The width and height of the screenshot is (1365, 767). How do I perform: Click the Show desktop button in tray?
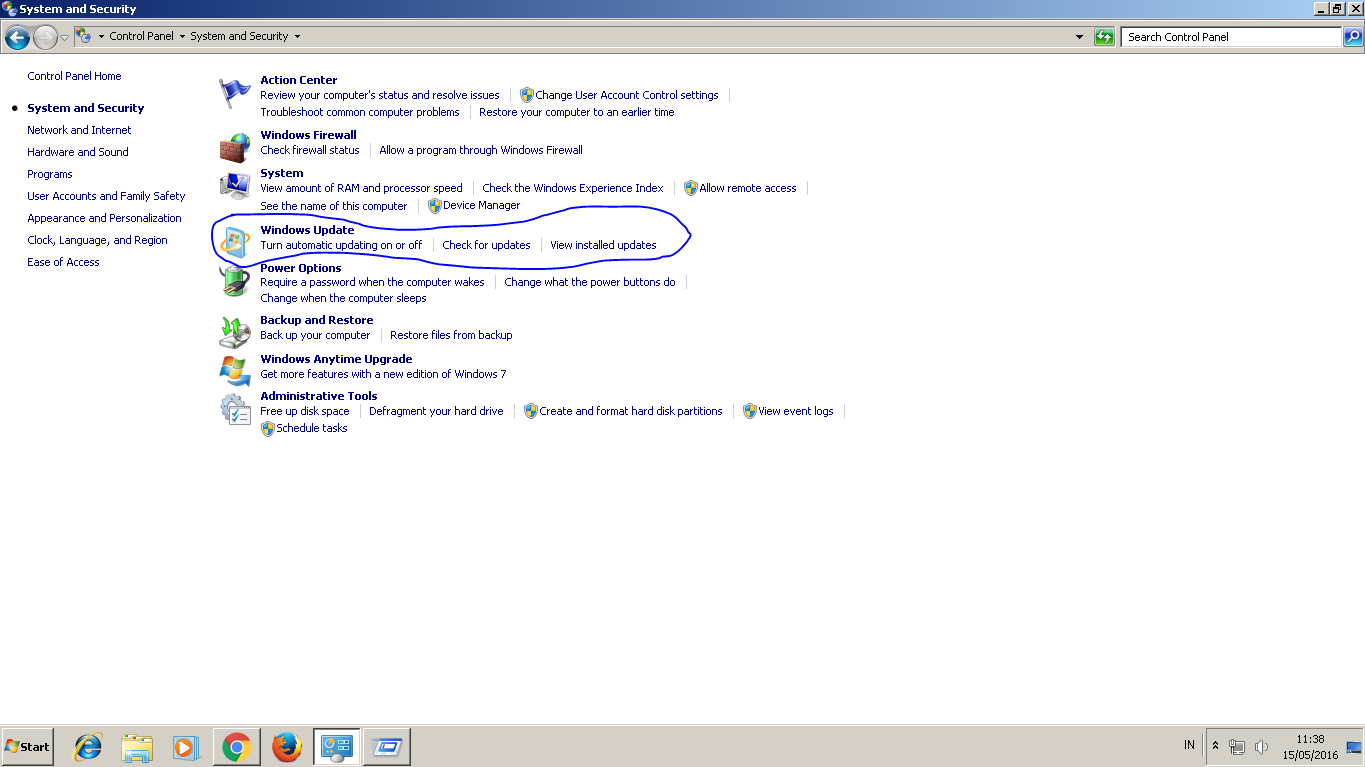coord(1354,747)
